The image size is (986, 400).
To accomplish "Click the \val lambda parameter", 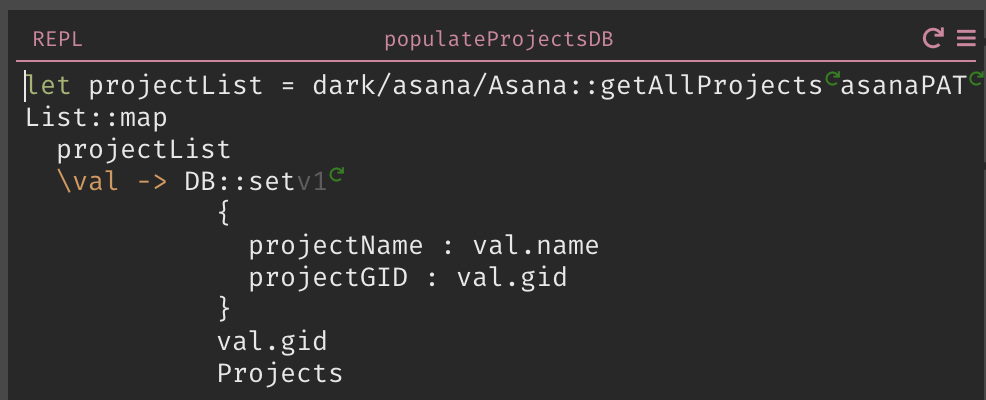I will point(88,182).
